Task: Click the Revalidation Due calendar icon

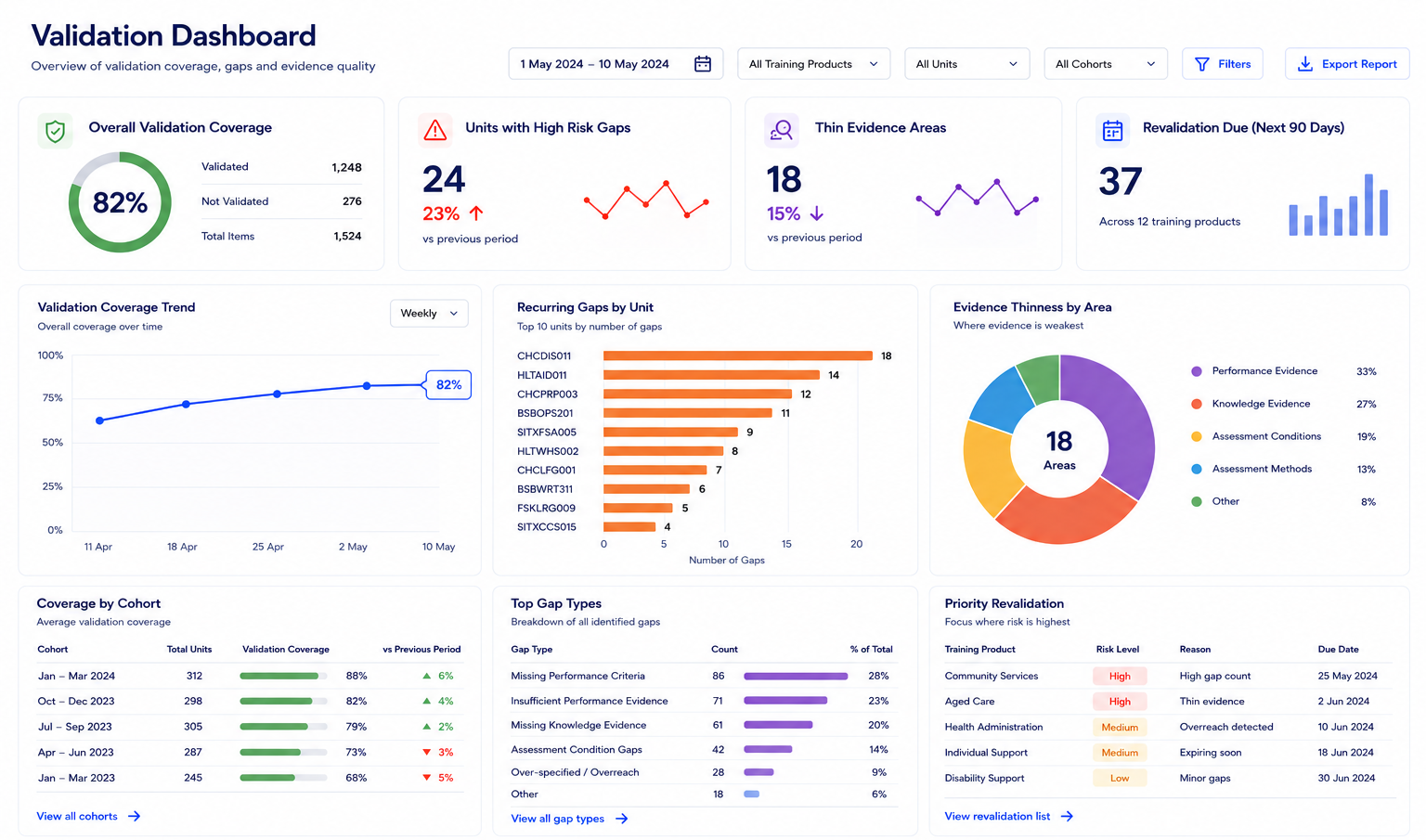Action: coord(1112,131)
